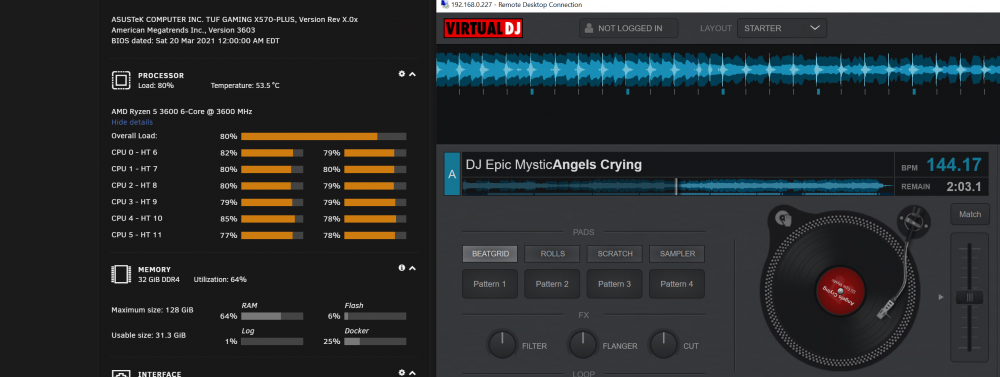The image size is (1000, 377).
Task: Click the NOT LOGGED IN button
Action: click(629, 29)
